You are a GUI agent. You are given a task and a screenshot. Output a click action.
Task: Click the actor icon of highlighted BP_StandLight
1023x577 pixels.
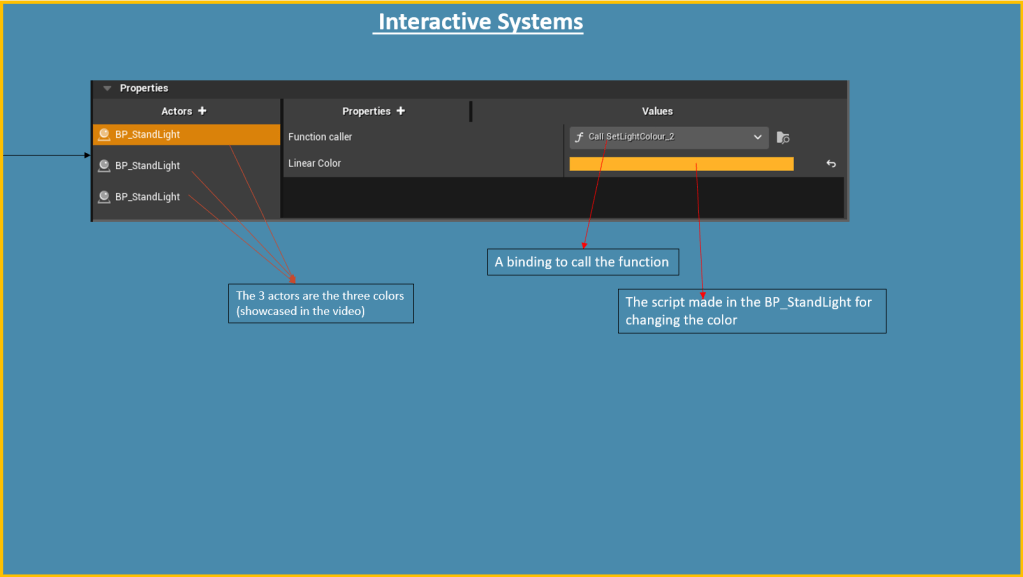click(x=104, y=134)
